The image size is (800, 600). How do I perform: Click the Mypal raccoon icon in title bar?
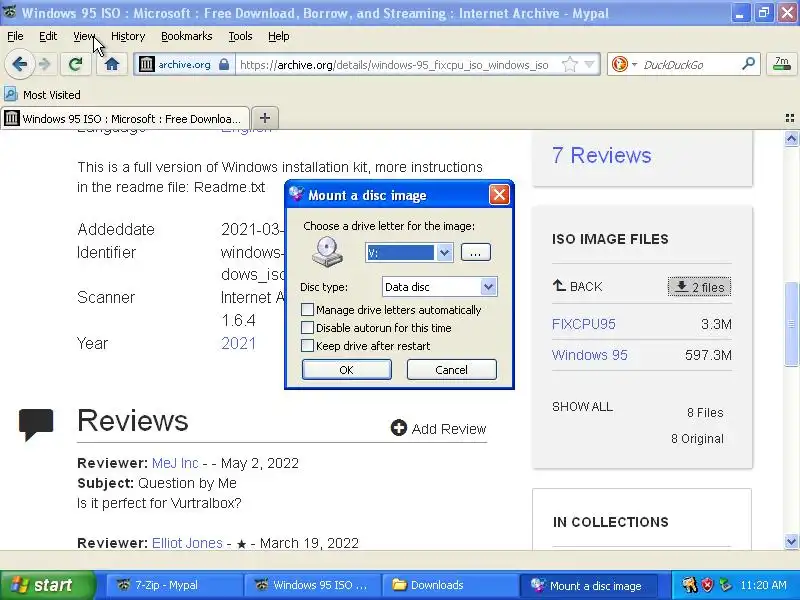click(x=9, y=11)
